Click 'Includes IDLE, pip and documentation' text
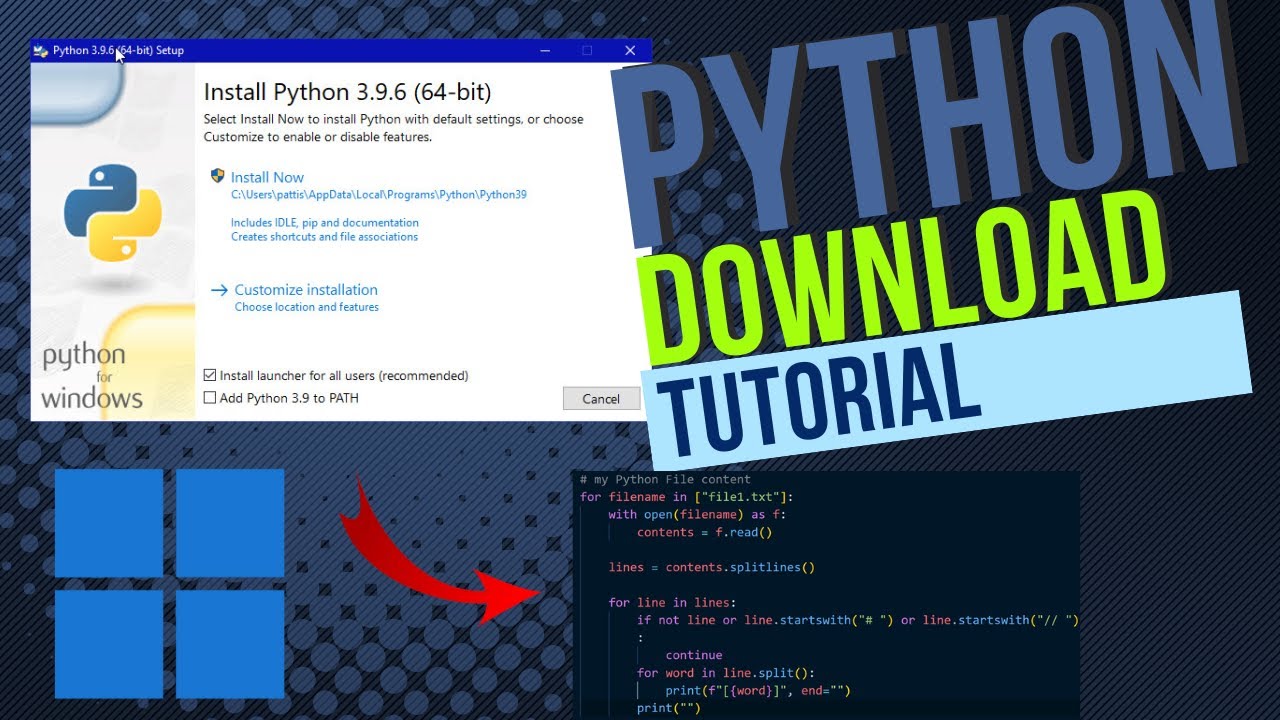The height and width of the screenshot is (720, 1280). [x=325, y=223]
